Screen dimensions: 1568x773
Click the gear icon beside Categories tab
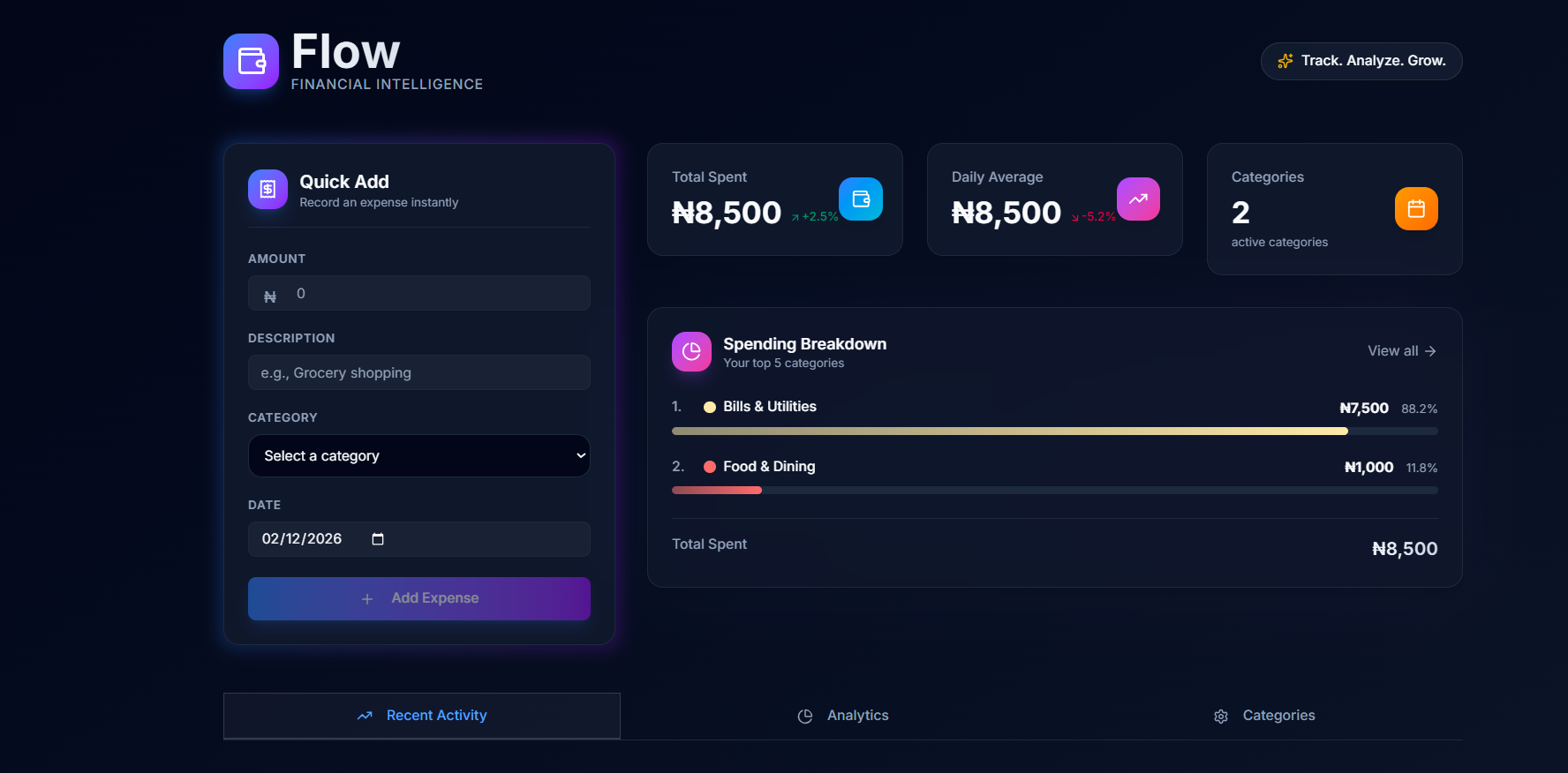click(1221, 716)
